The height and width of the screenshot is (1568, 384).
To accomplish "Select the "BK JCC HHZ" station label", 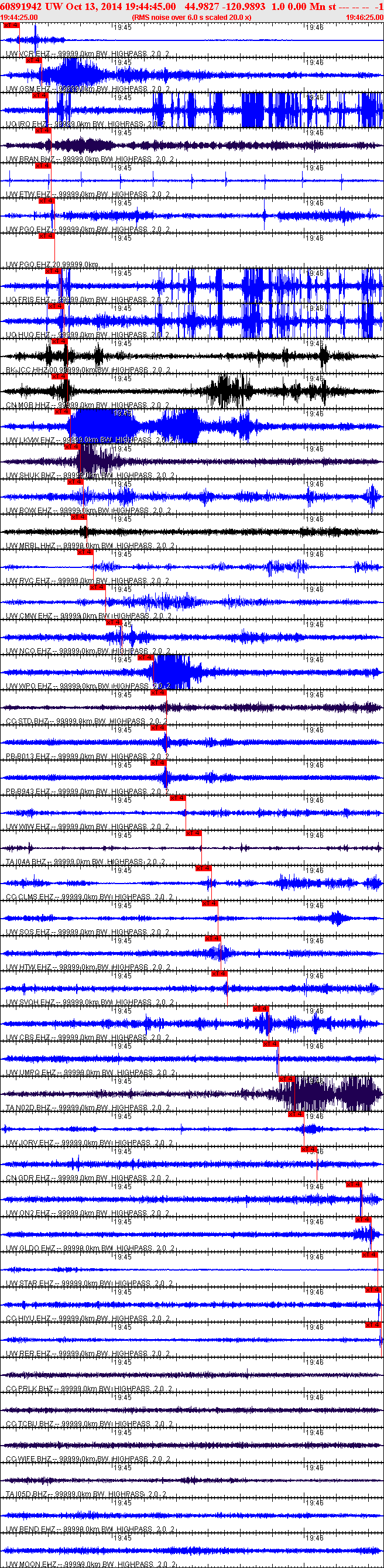I will point(27,370).
